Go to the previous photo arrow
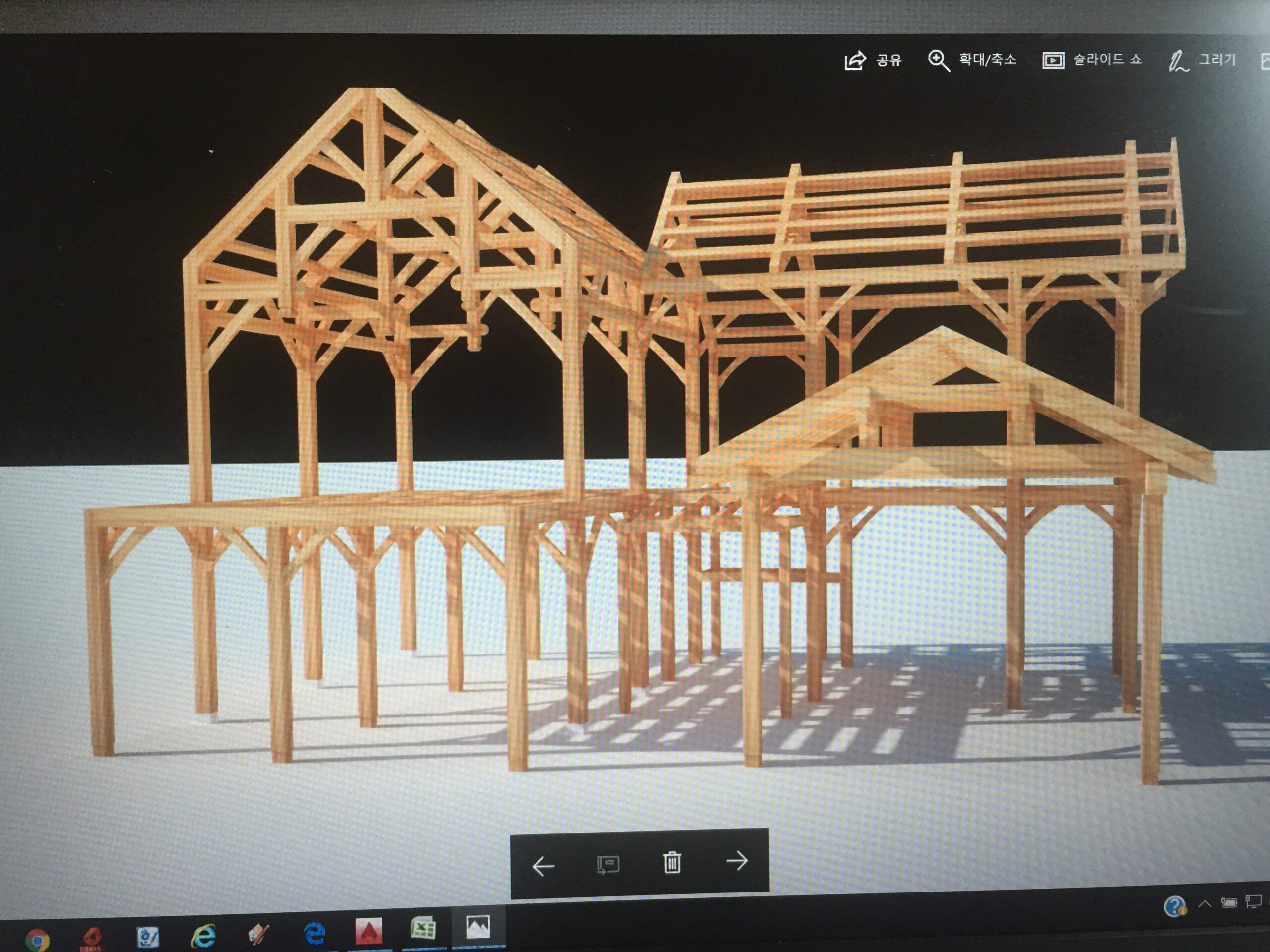1270x952 pixels. tap(543, 866)
